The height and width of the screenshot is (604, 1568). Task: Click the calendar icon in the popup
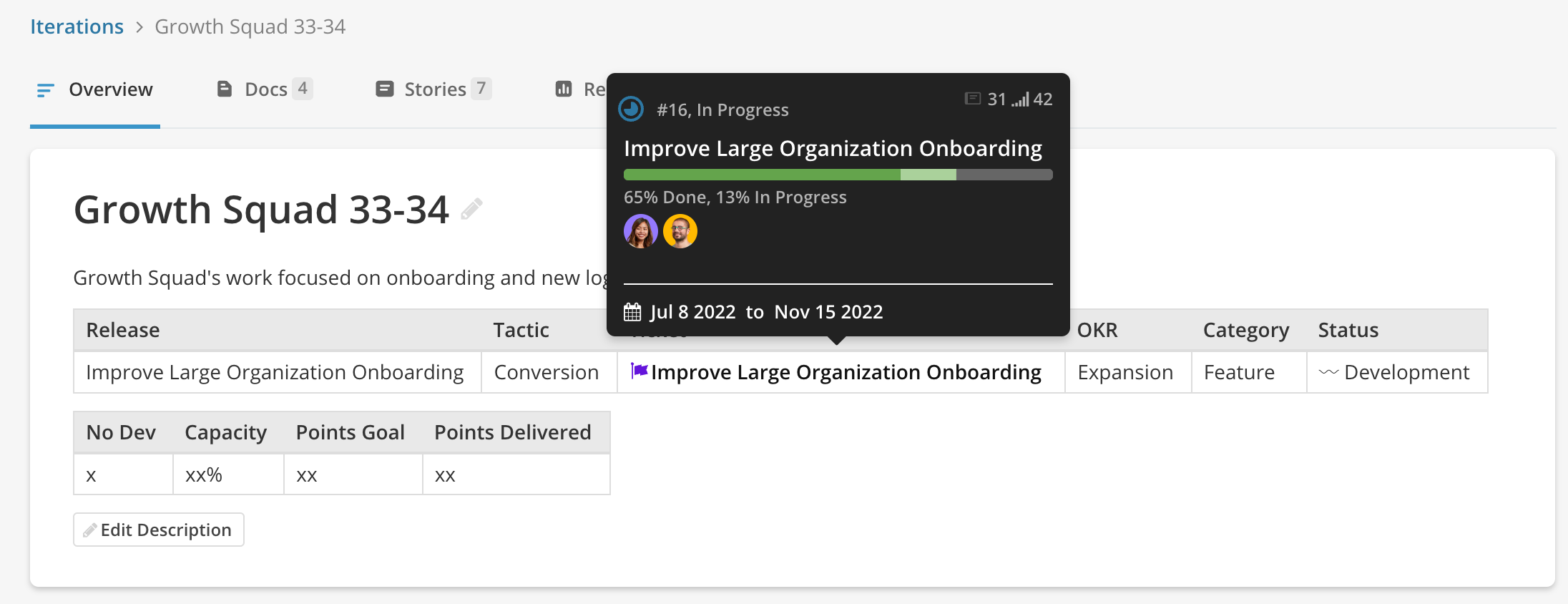(632, 312)
